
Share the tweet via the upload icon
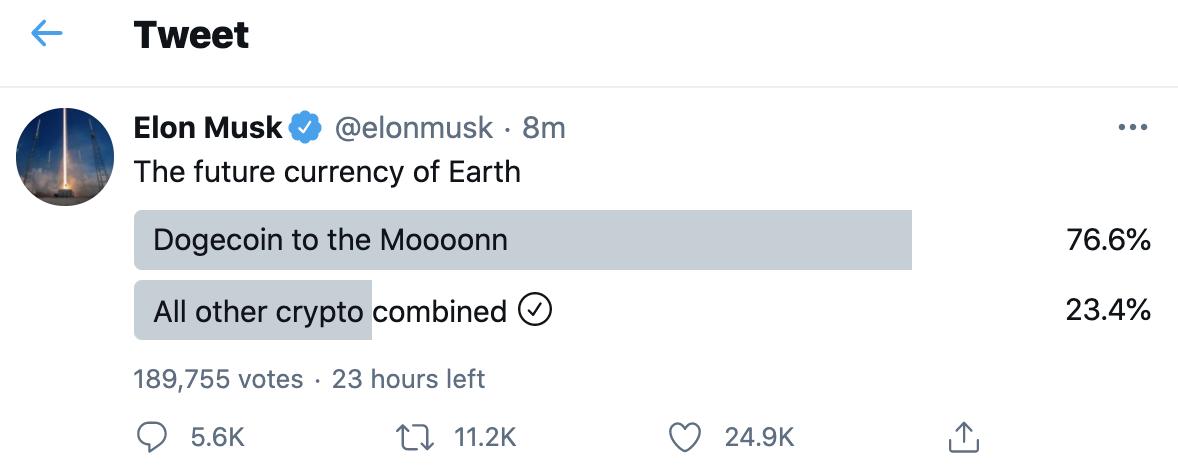961,437
